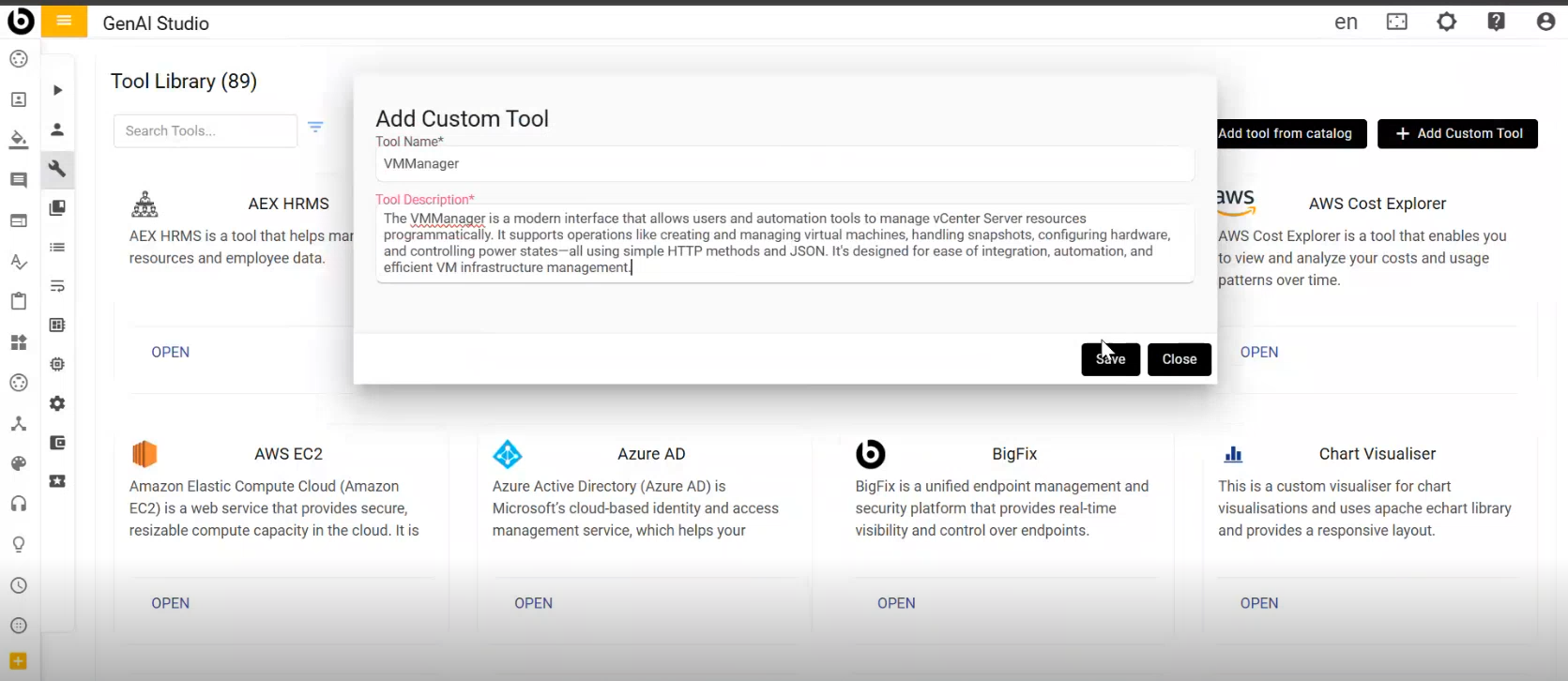Click the star ticket icon in sidebar
Image resolution: width=1568 pixels, height=681 pixels.
57,481
